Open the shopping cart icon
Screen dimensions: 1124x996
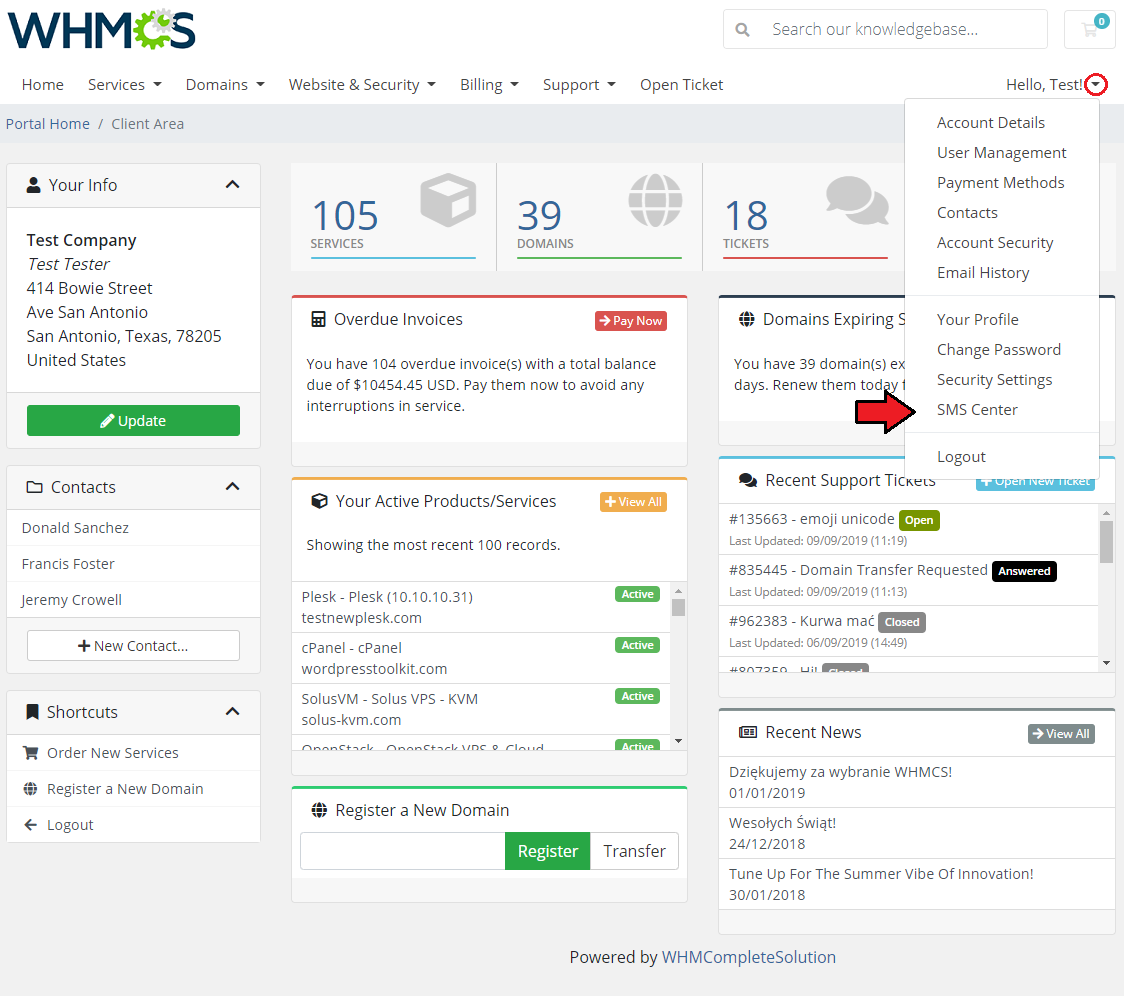(x=1090, y=29)
